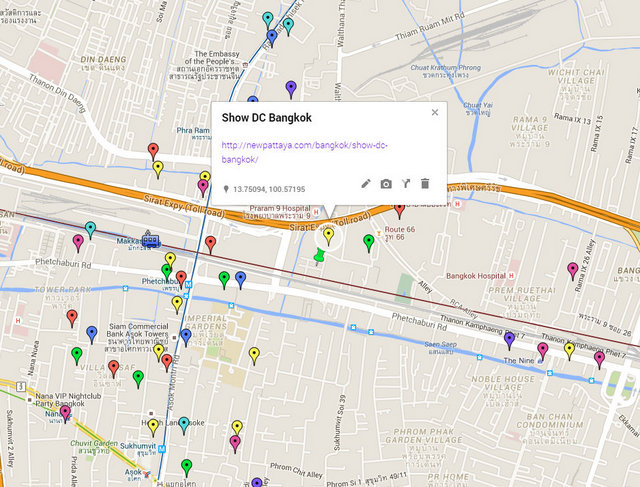
Task: Click the red pin above Route 66 label
Action: click(x=400, y=210)
